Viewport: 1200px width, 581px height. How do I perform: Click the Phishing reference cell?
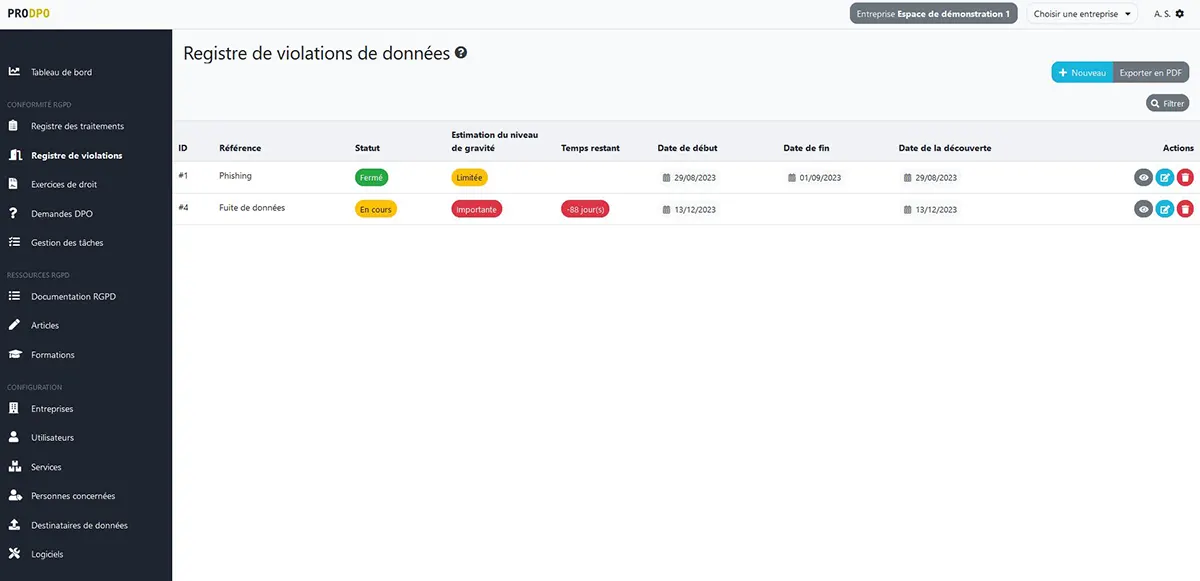(236, 175)
